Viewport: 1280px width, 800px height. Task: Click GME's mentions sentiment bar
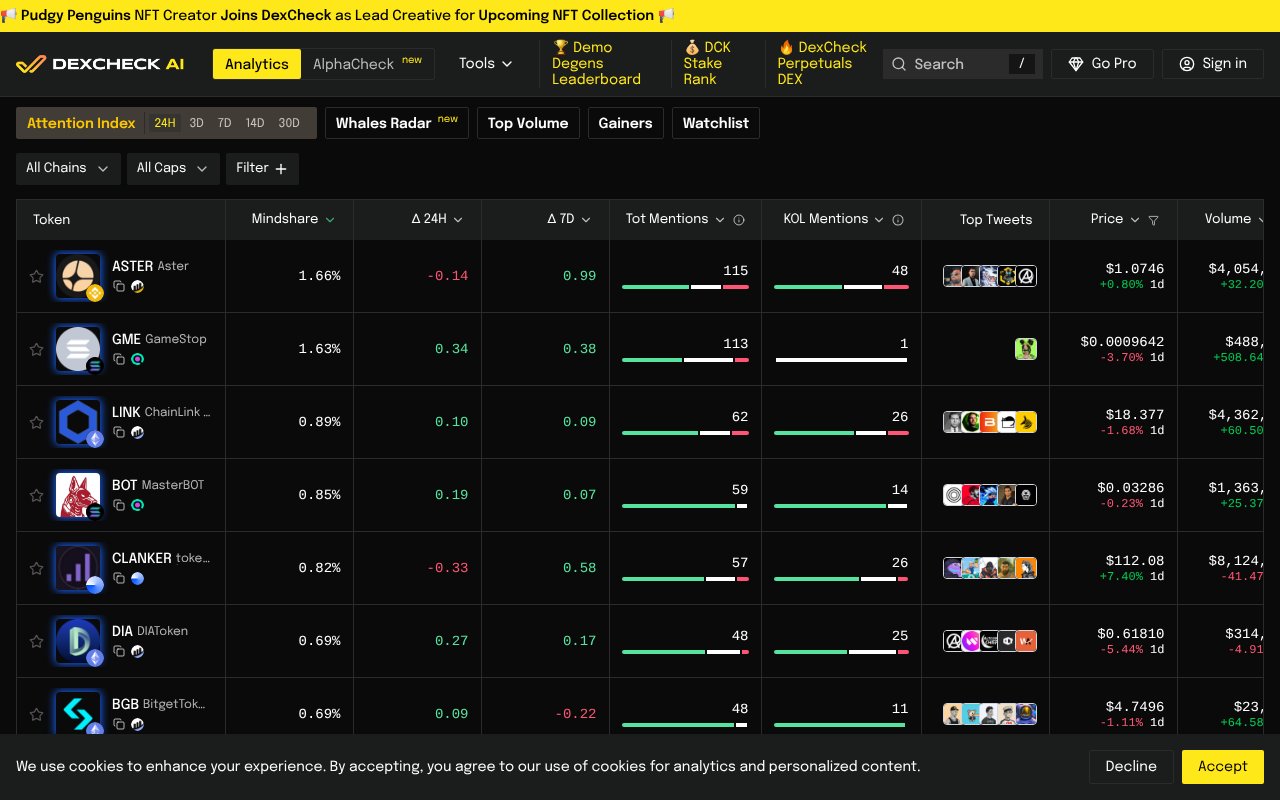[685, 360]
